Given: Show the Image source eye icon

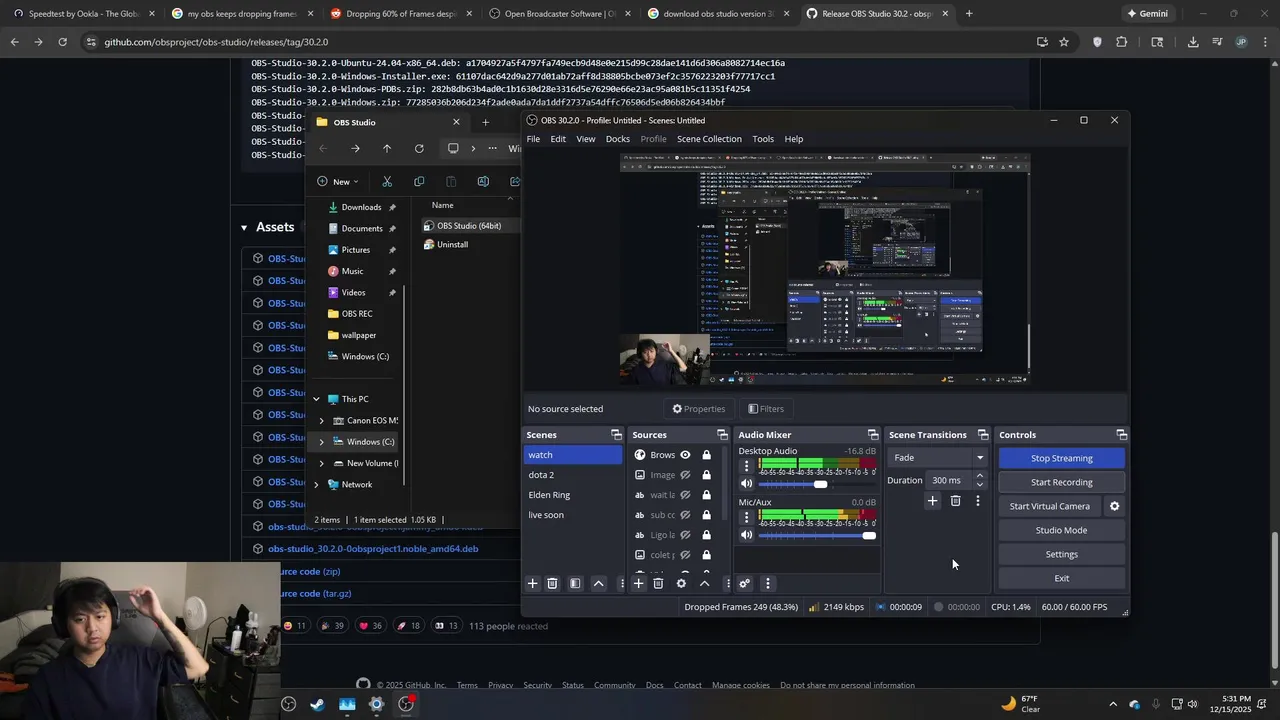Looking at the screenshot, I should click(685, 475).
